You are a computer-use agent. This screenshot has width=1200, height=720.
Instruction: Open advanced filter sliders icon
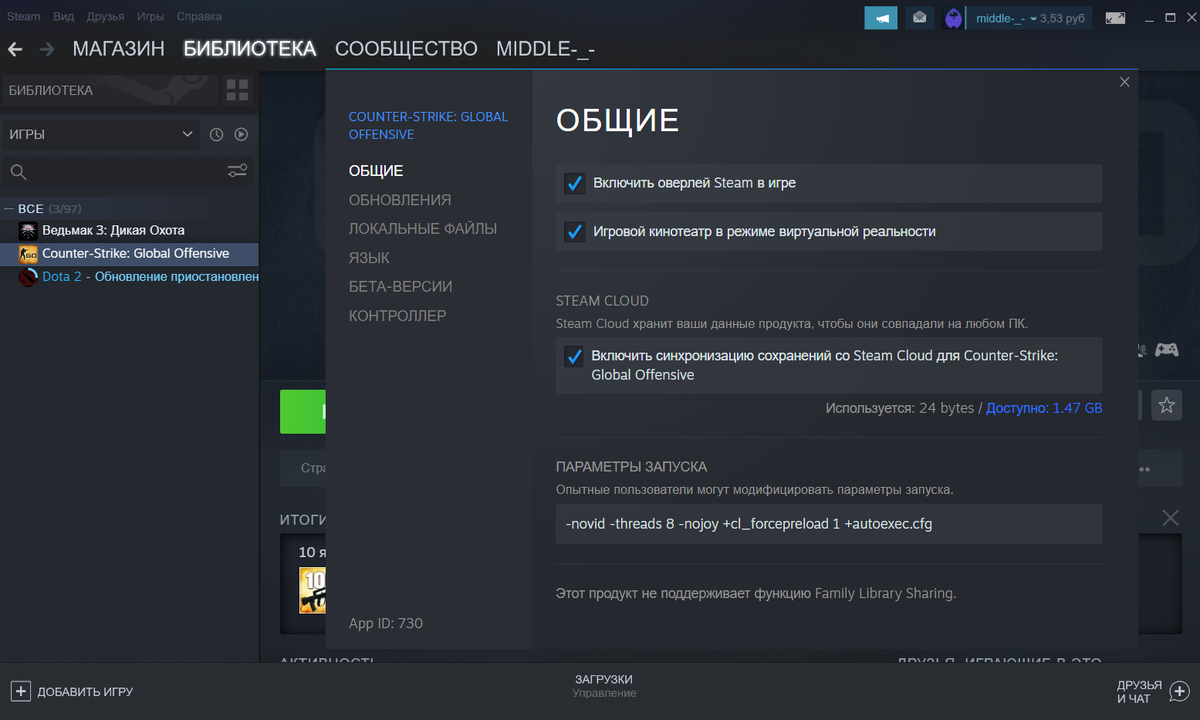click(x=237, y=171)
